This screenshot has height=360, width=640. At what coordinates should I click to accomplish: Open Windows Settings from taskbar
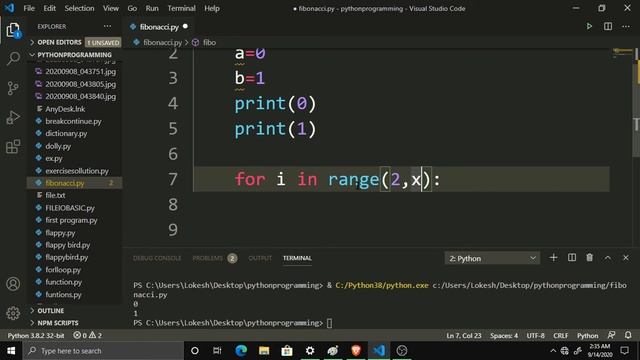(310, 351)
